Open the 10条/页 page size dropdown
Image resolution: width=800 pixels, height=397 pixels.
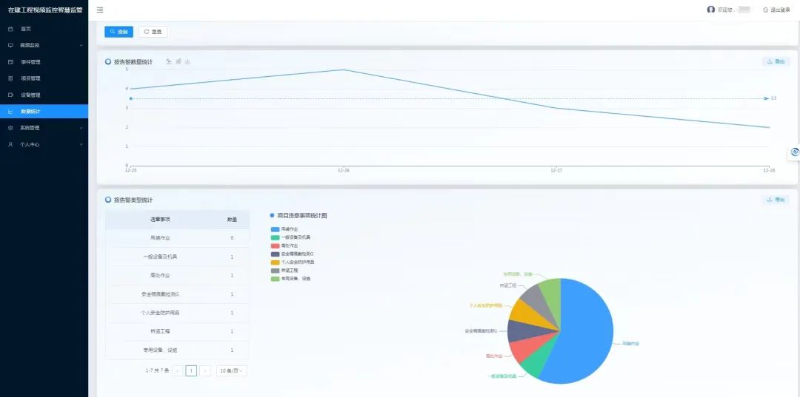[x=231, y=371]
